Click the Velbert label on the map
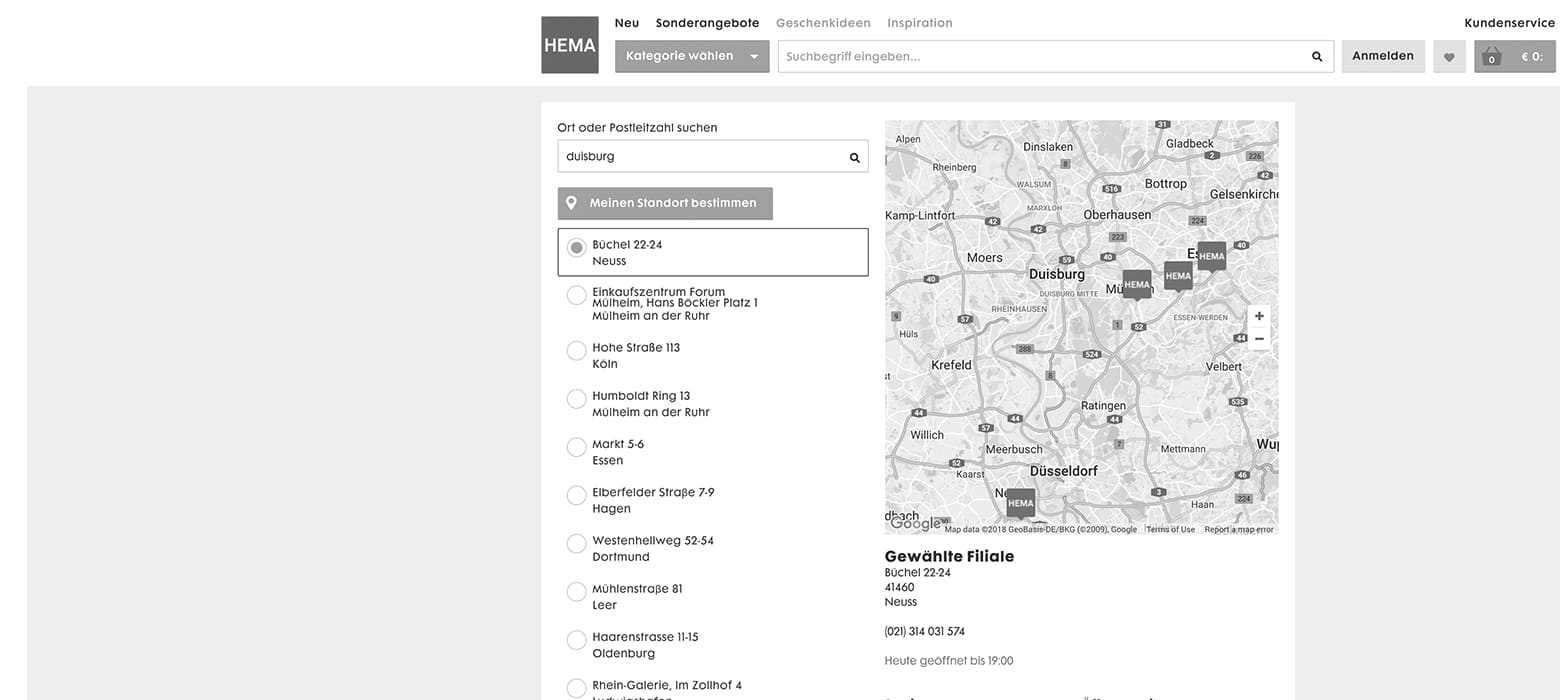1560x700 pixels. point(1224,367)
